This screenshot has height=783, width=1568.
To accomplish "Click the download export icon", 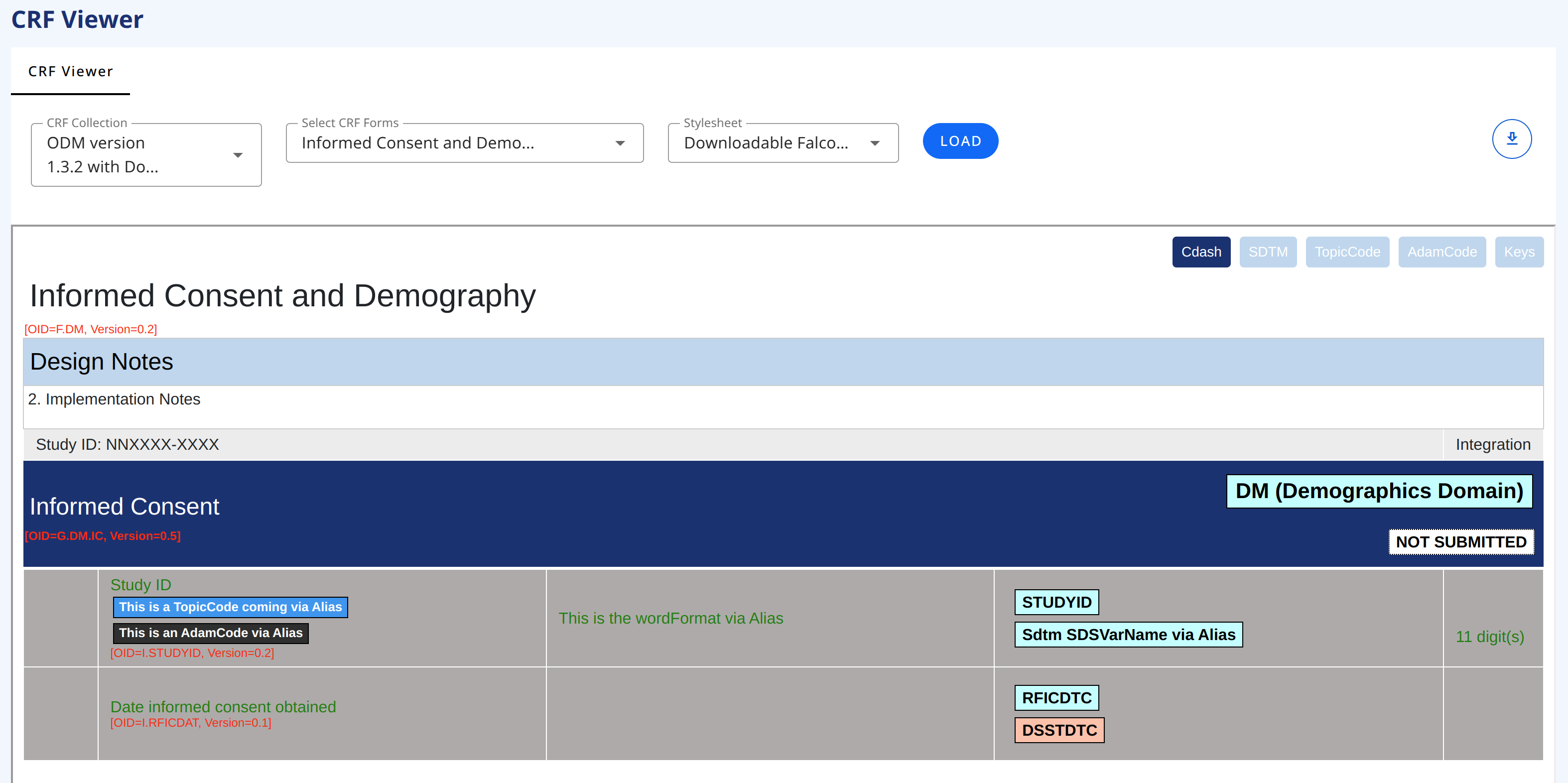I will [x=1512, y=139].
